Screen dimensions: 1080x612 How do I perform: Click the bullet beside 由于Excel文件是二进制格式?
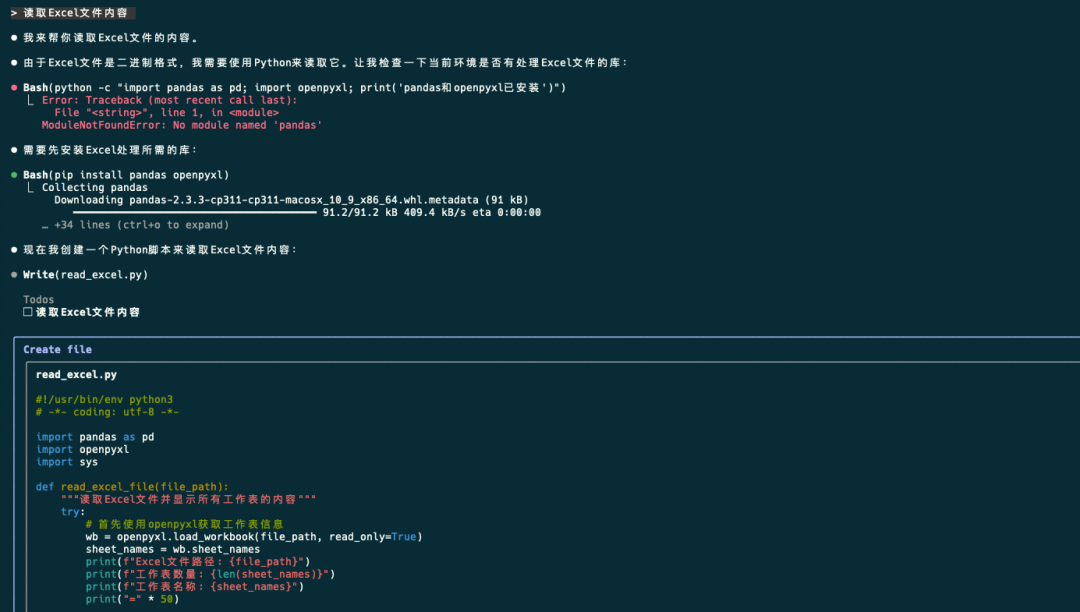[14, 63]
